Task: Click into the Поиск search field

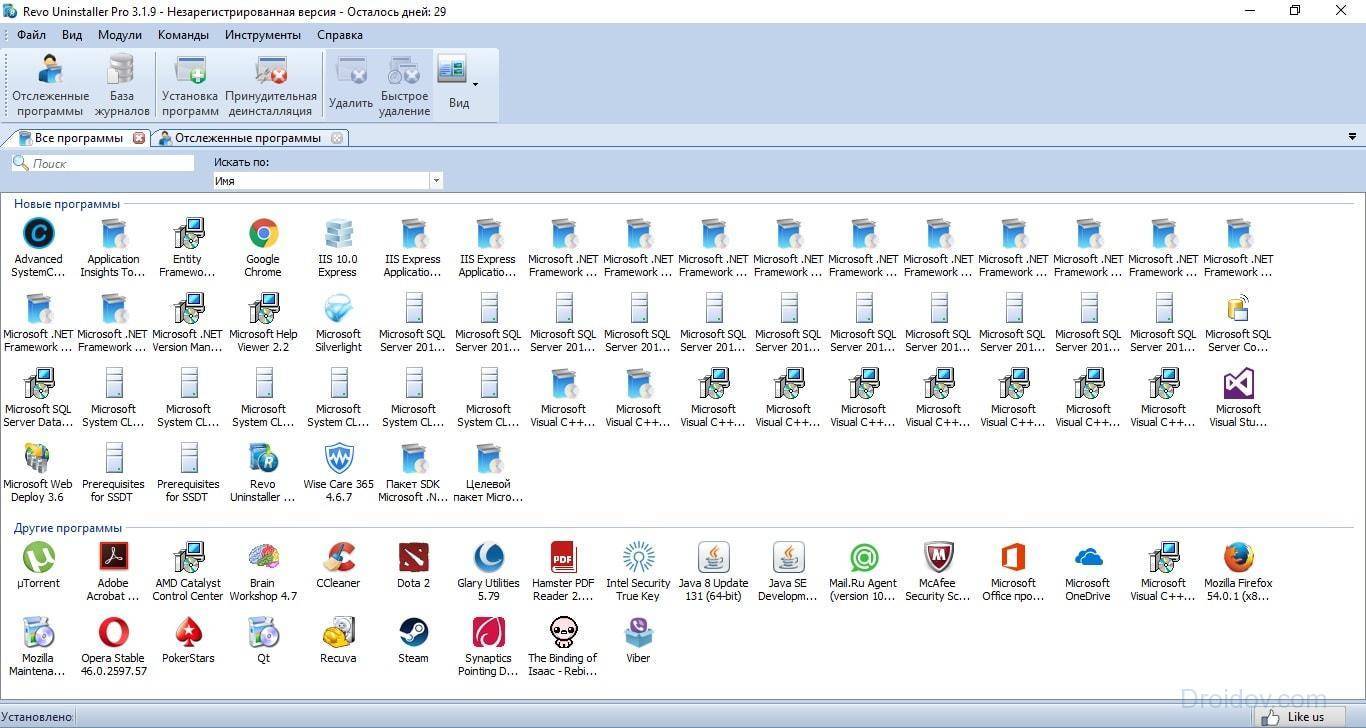Action: click(x=110, y=163)
